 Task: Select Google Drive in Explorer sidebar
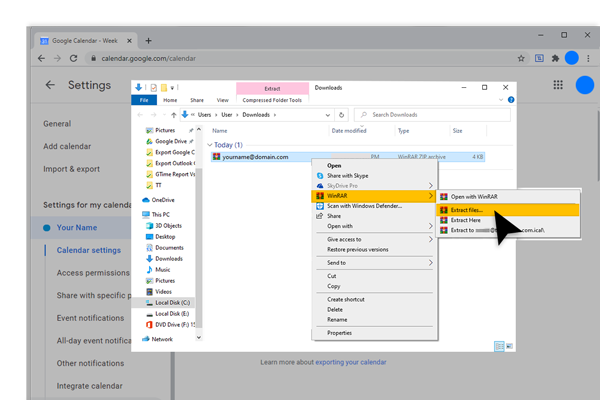click(170, 141)
